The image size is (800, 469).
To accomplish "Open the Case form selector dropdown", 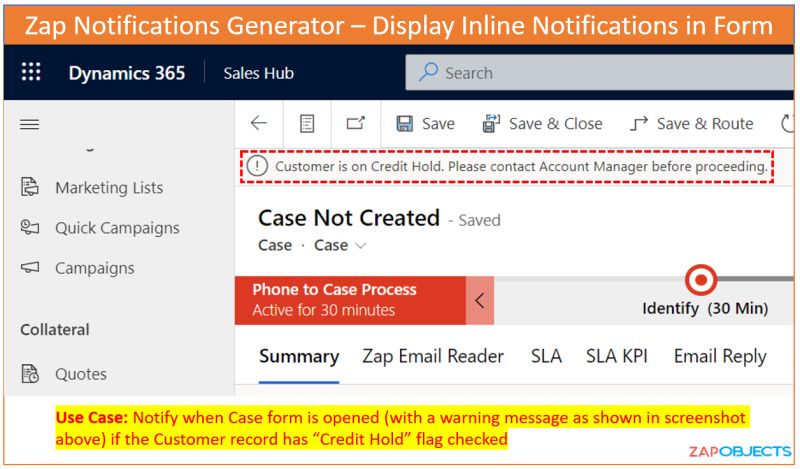I will pos(340,245).
